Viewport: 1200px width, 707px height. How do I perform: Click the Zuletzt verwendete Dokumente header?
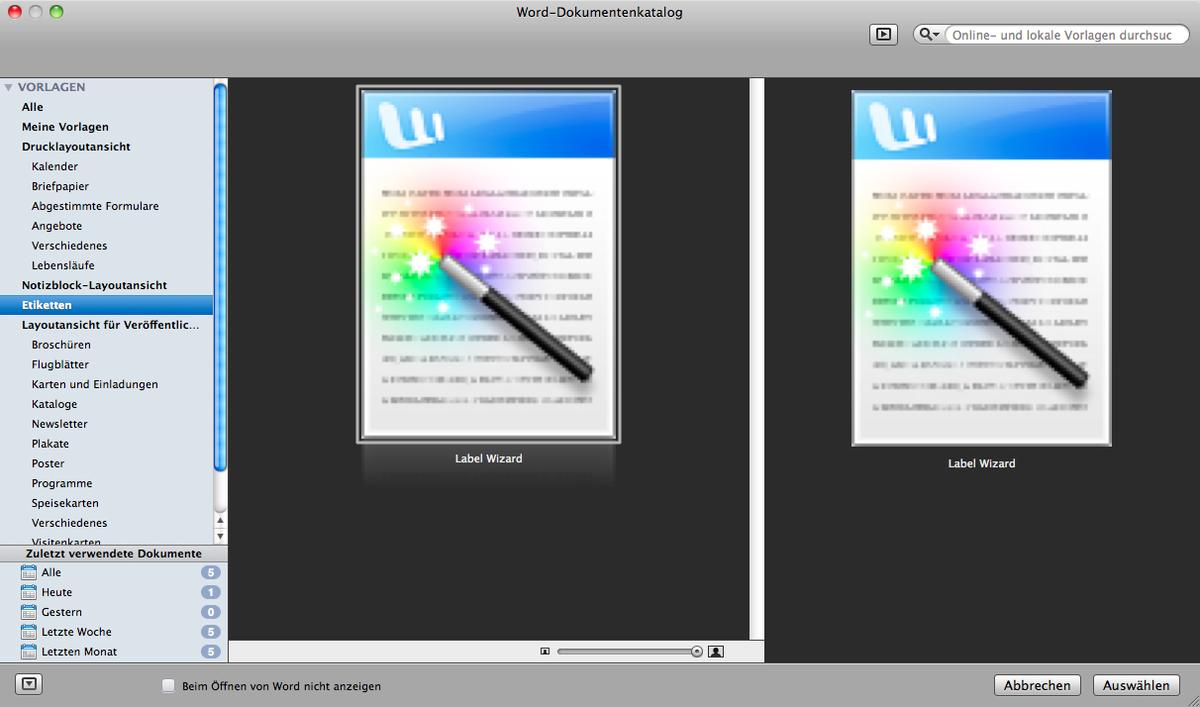114,553
